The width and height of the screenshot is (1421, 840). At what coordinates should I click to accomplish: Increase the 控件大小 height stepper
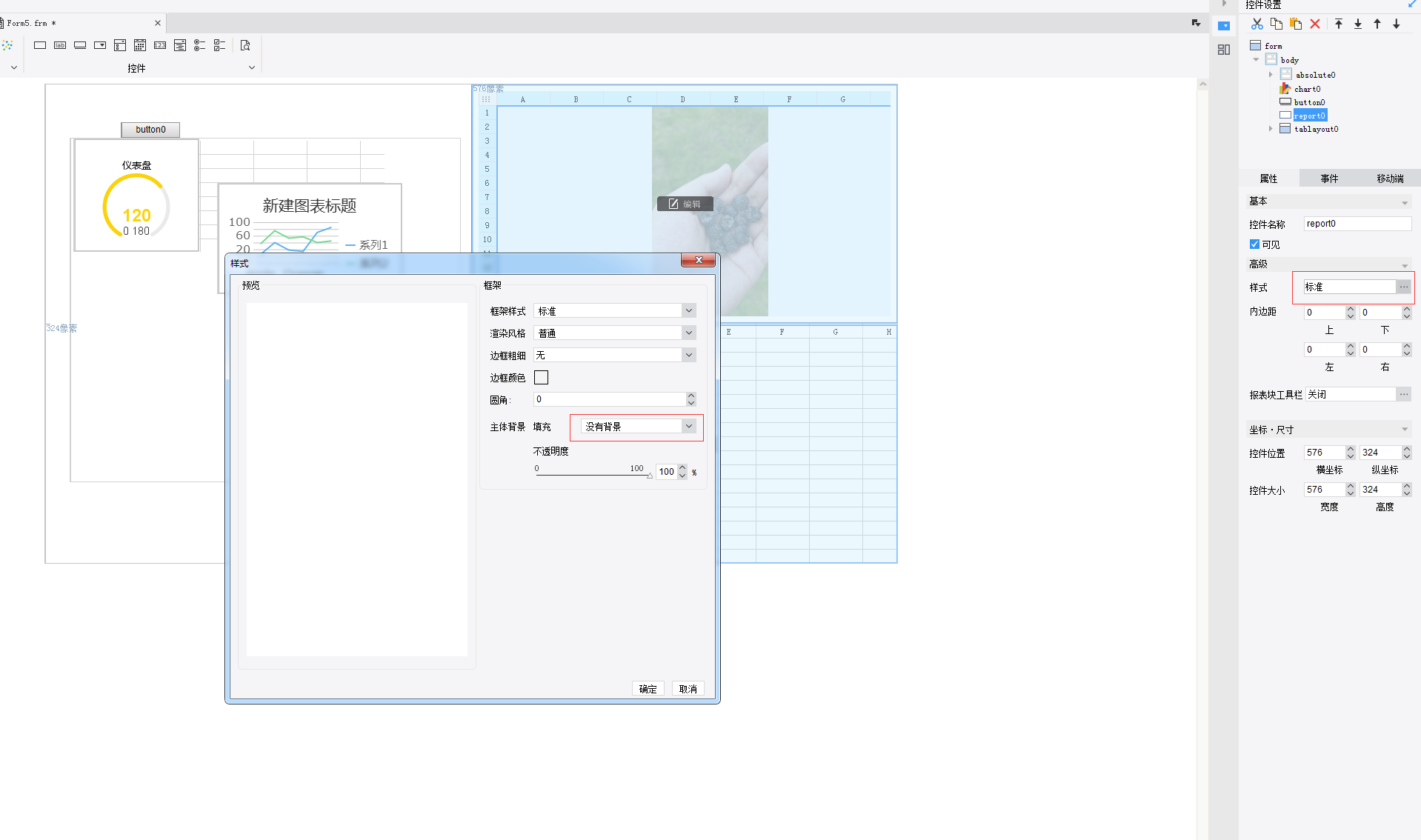pyautogui.click(x=1406, y=486)
